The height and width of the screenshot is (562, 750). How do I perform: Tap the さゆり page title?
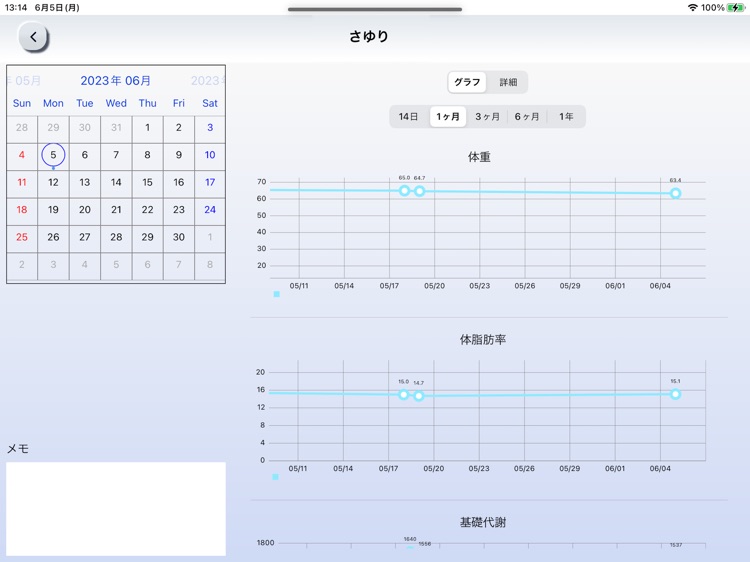coord(369,36)
